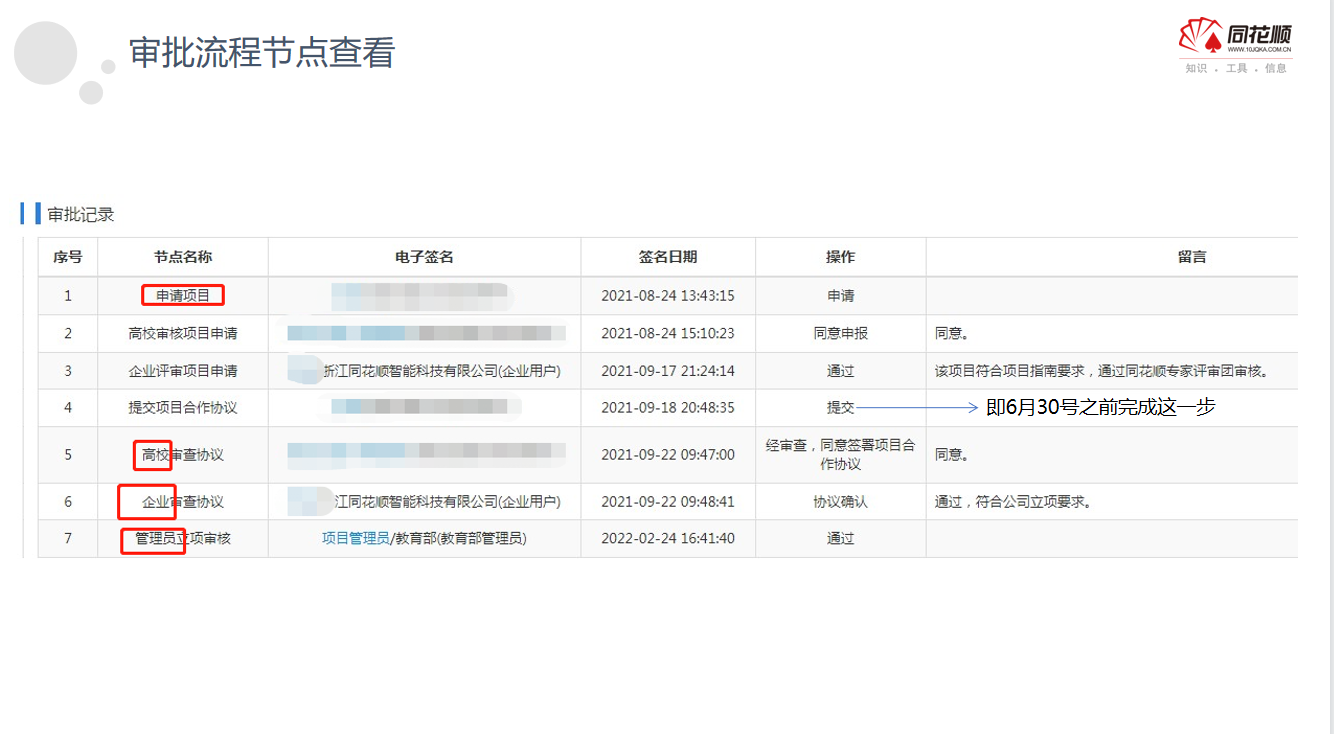Click the 提交项目合作协议 node name
This screenshot has width=1334, height=734.
tap(183, 408)
